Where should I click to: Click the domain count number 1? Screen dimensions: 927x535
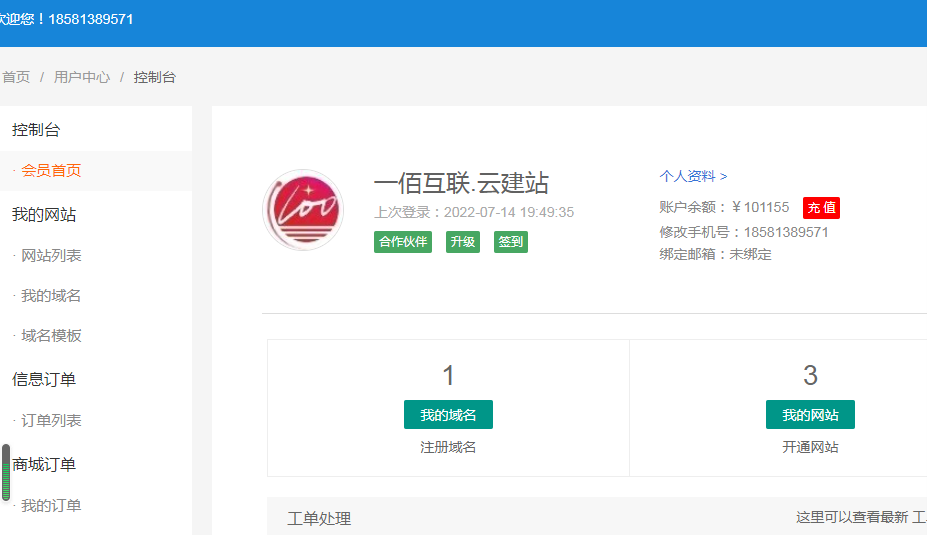pos(448,376)
